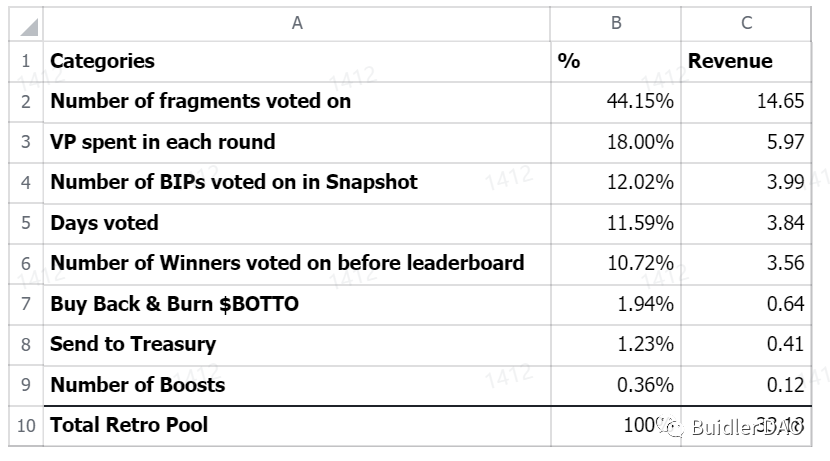The width and height of the screenshot is (830, 461).
Task: Click the 12.02% percentage cell
Action: 616,183
